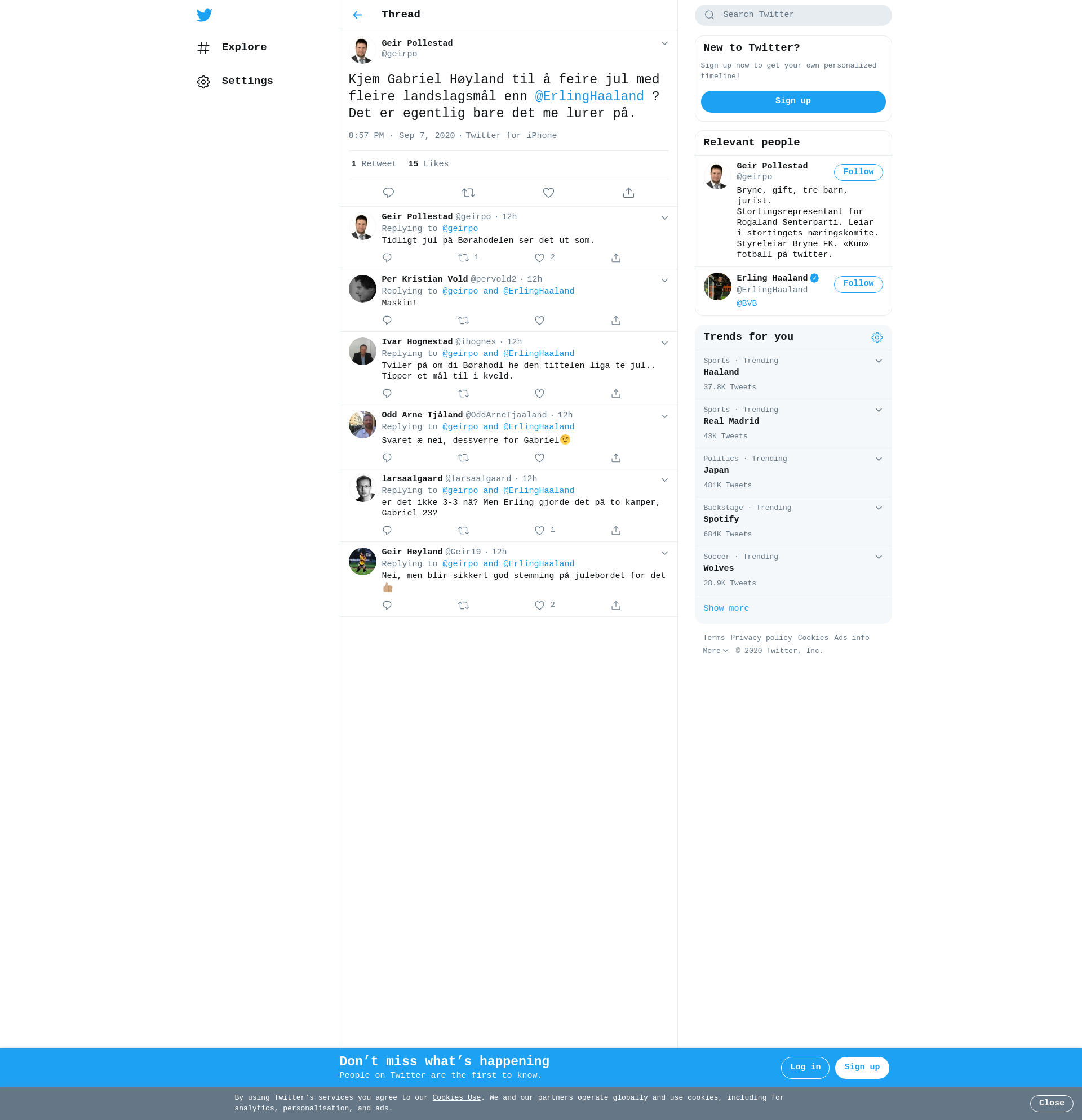Retweet the main Geir Pollestad tweet
Screen dimensions: 1082x1120
pos(469,193)
